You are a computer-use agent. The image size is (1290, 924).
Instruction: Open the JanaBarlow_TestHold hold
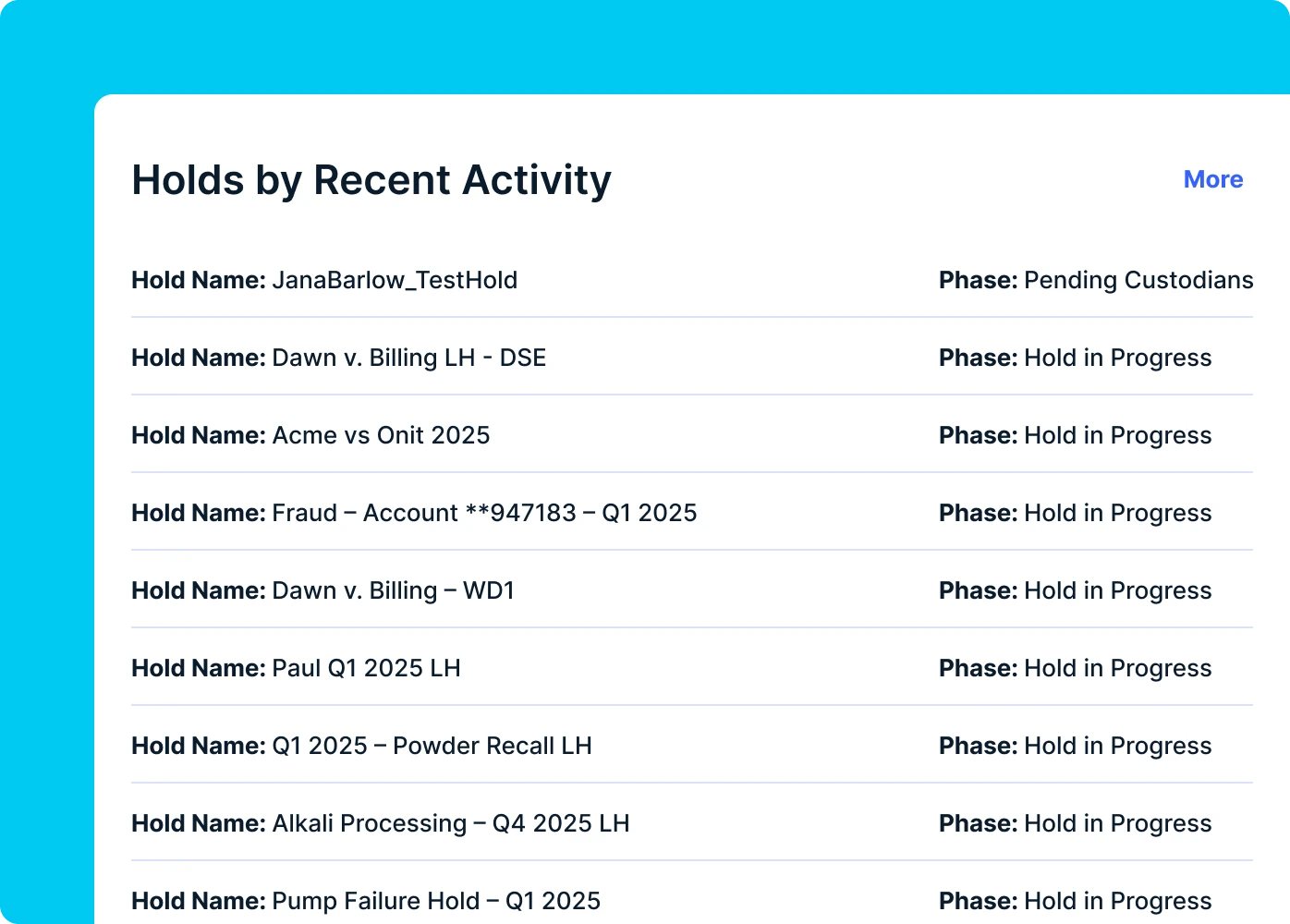[x=394, y=280]
